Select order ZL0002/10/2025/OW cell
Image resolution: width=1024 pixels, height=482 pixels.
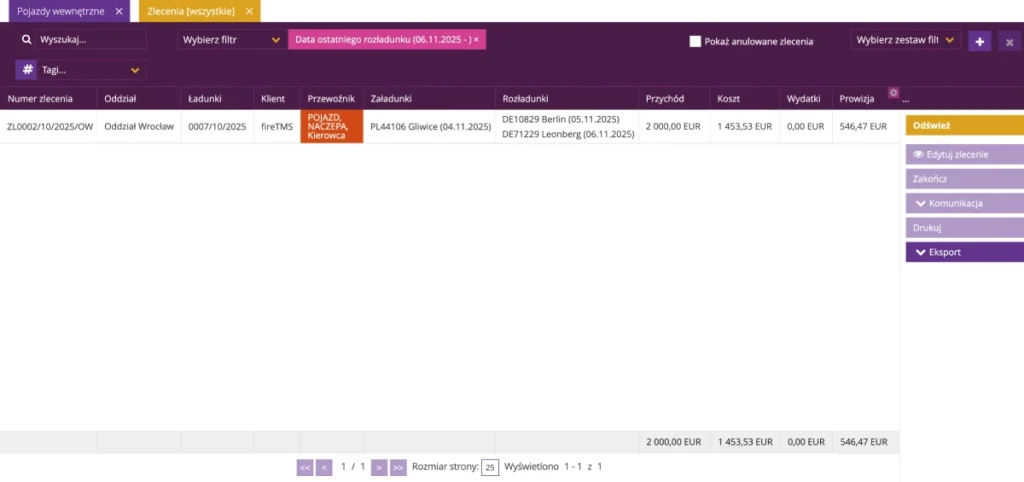(x=50, y=127)
